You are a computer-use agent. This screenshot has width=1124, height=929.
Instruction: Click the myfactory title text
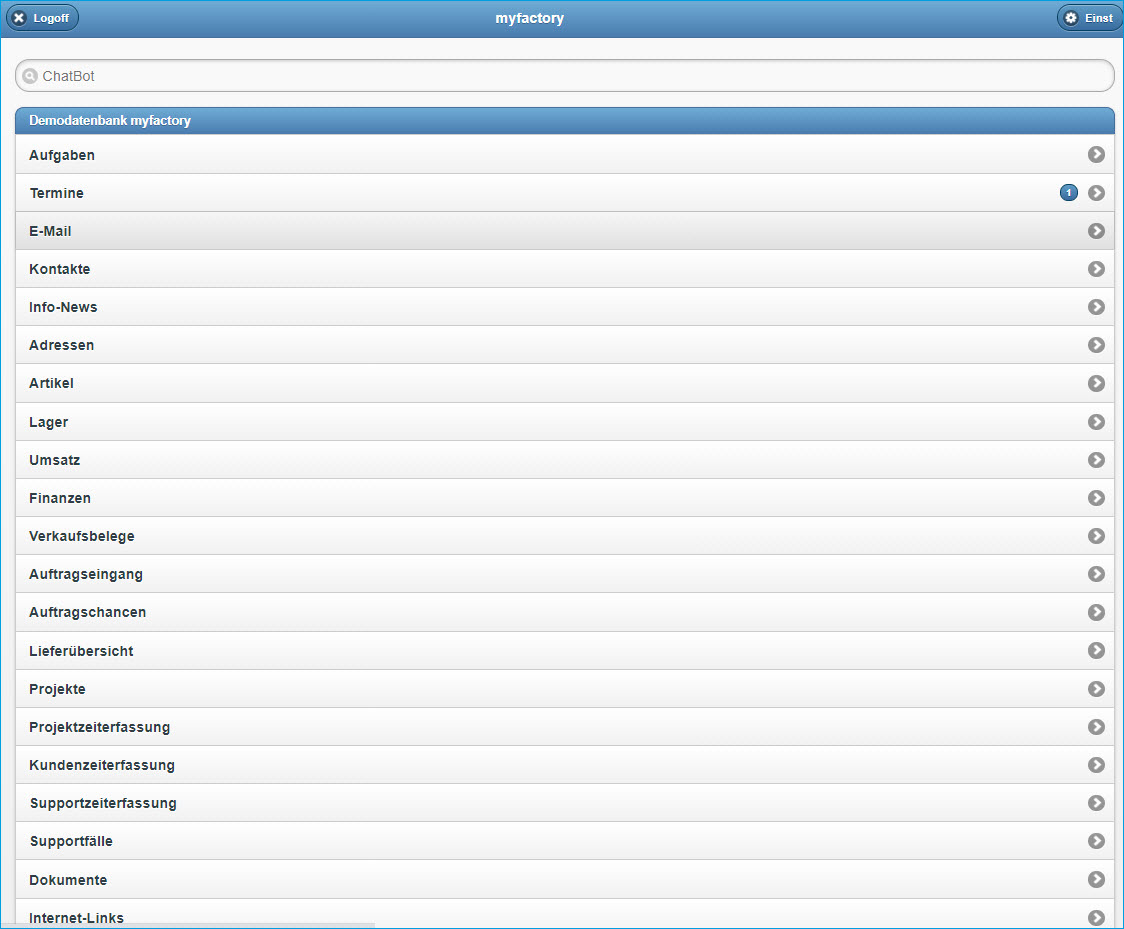point(530,19)
